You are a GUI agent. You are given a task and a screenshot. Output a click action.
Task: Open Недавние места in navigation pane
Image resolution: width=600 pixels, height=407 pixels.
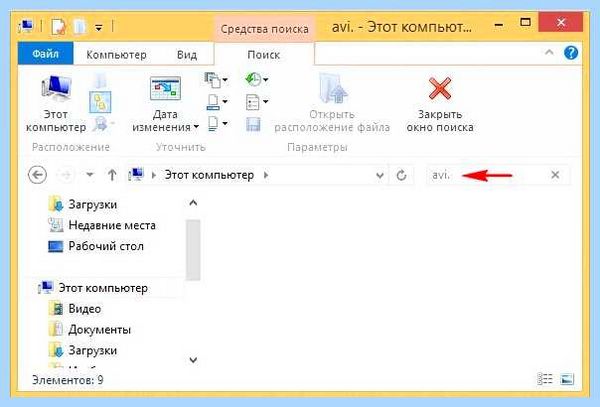point(101,225)
